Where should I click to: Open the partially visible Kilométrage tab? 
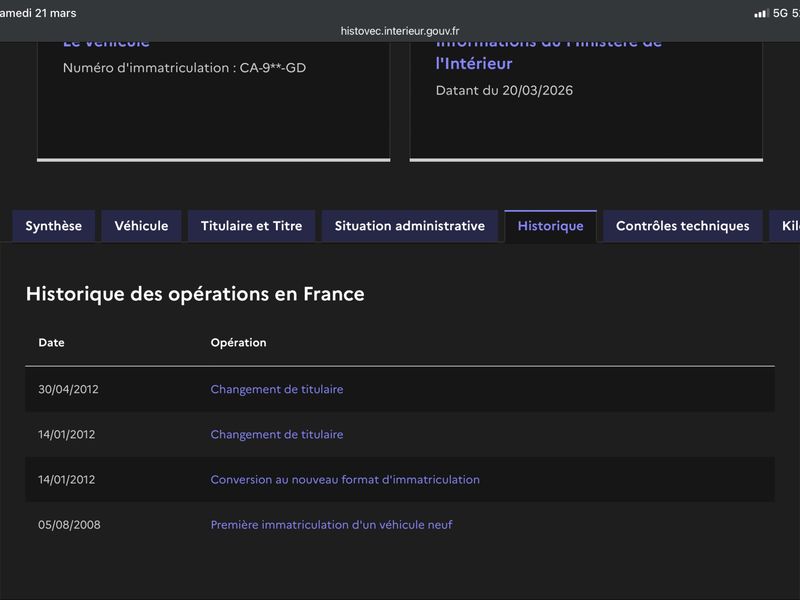click(x=785, y=226)
